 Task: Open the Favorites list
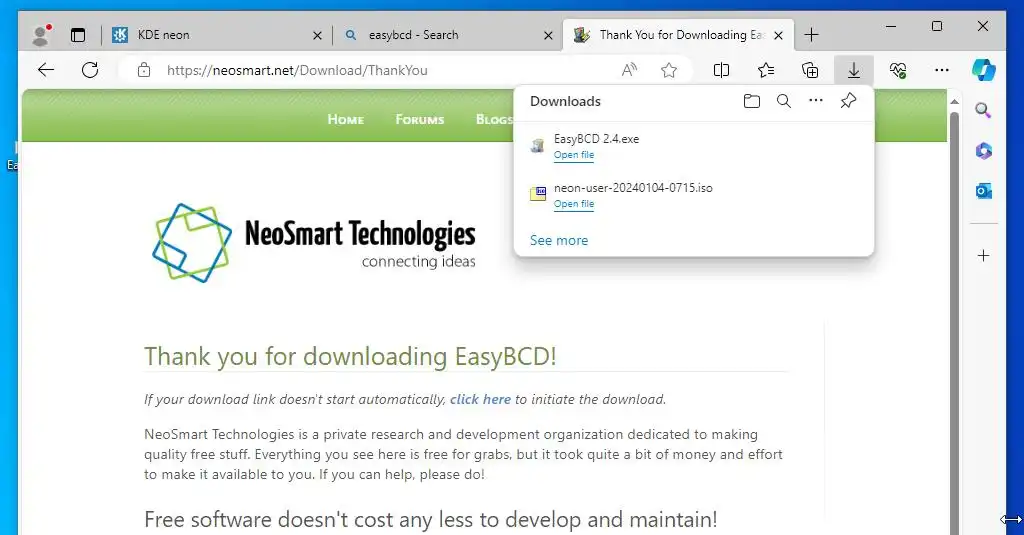[x=765, y=70]
